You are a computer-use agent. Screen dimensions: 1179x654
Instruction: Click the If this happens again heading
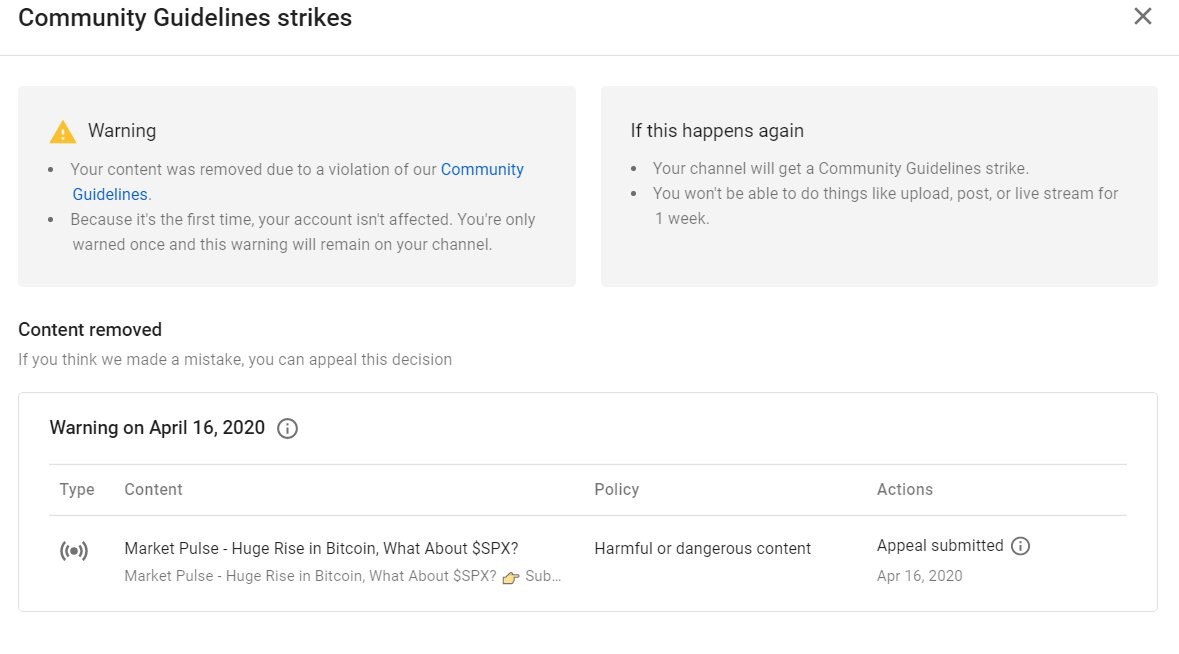click(x=717, y=131)
